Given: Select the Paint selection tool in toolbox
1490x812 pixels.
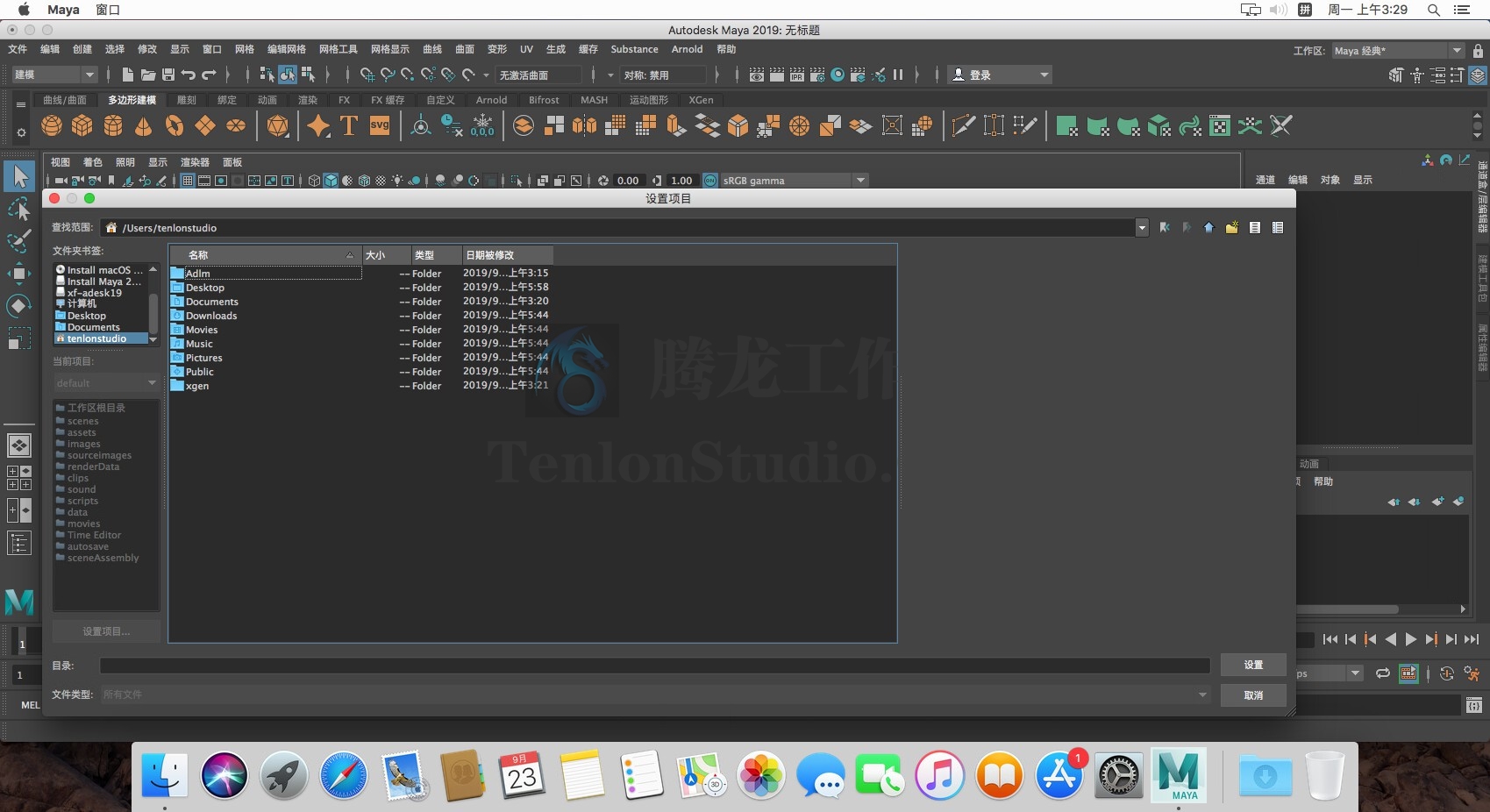Looking at the screenshot, I should click(x=19, y=241).
